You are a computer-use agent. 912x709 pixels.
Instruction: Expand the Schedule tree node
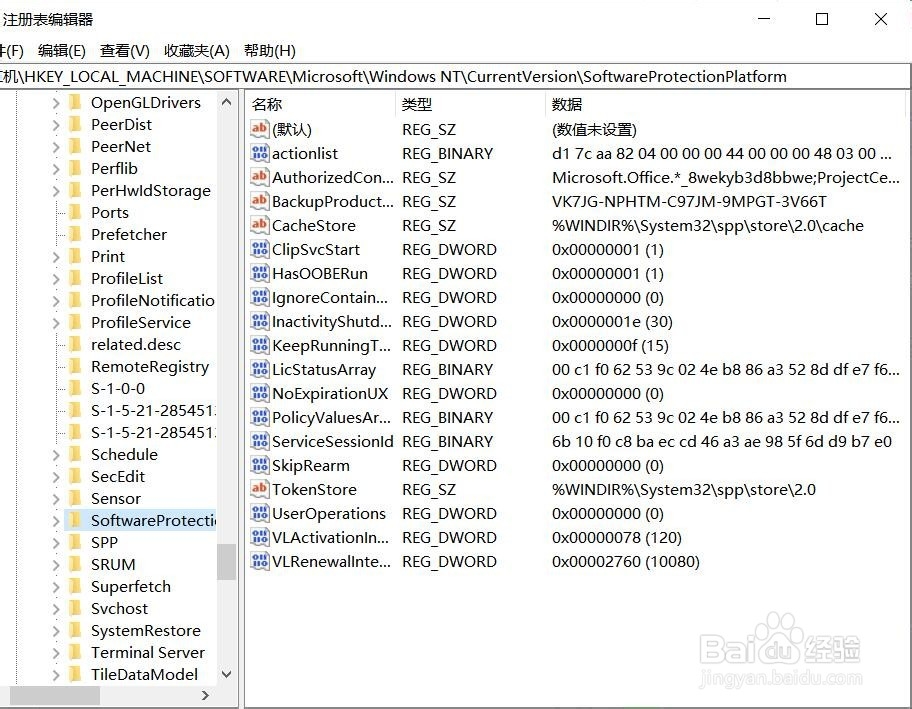[58, 454]
